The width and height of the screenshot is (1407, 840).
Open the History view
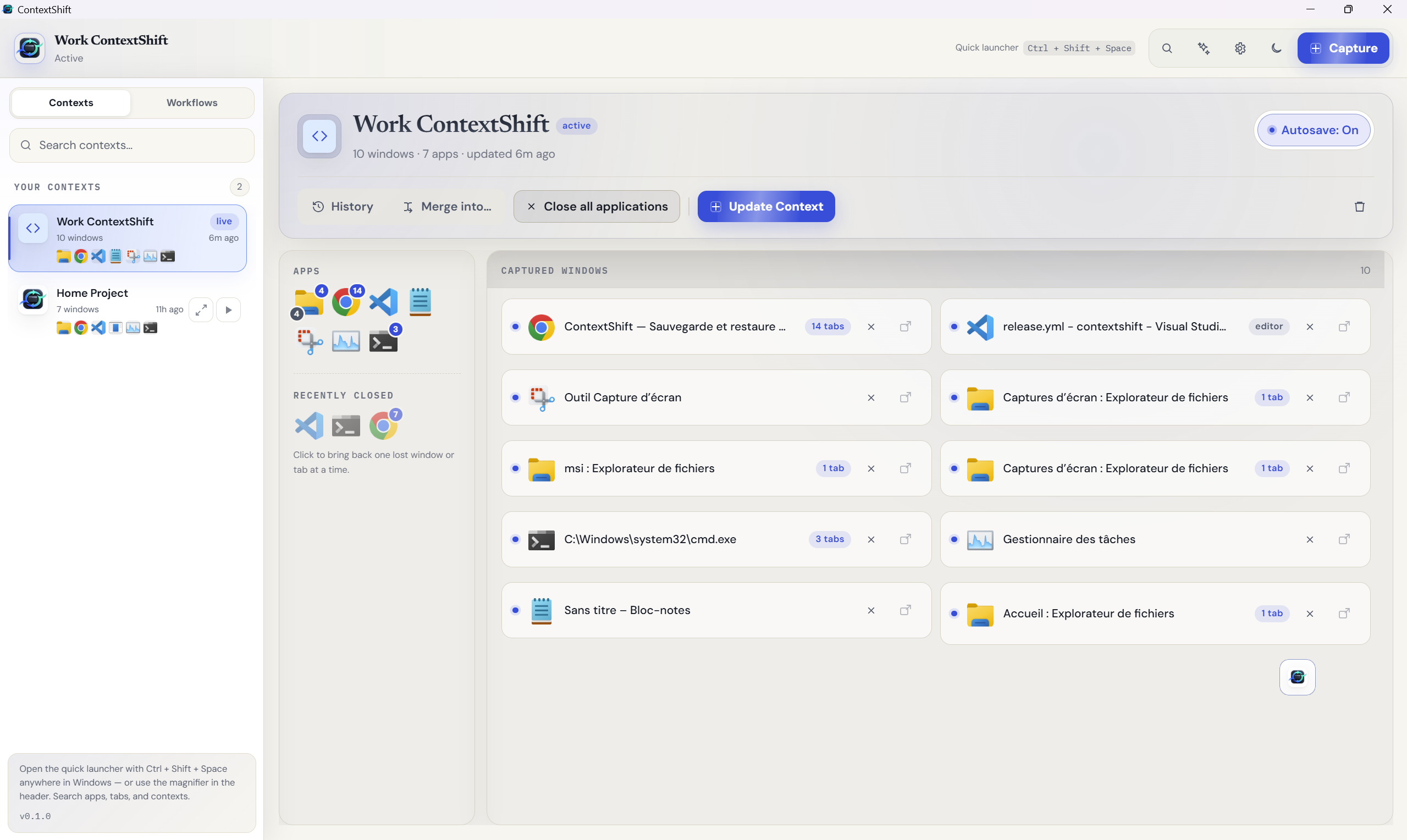pos(343,207)
